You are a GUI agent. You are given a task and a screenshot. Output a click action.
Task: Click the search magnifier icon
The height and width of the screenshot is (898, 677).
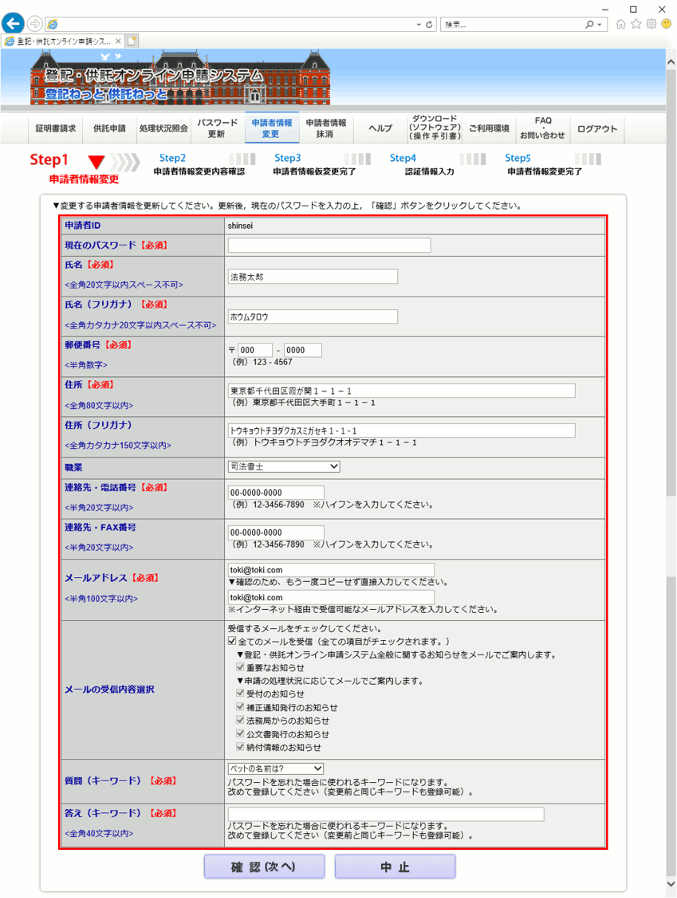point(589,25)
